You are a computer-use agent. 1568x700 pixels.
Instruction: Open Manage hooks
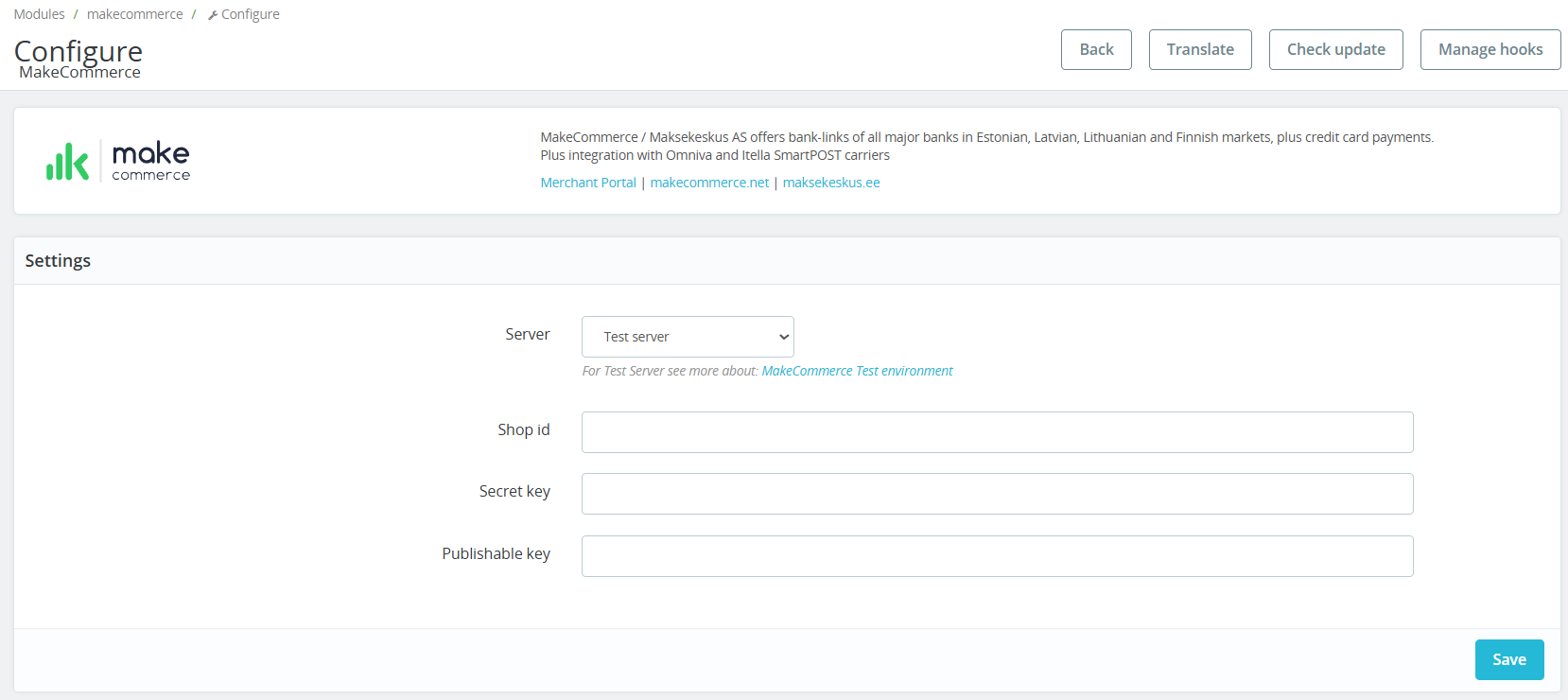click(1490, 49)
